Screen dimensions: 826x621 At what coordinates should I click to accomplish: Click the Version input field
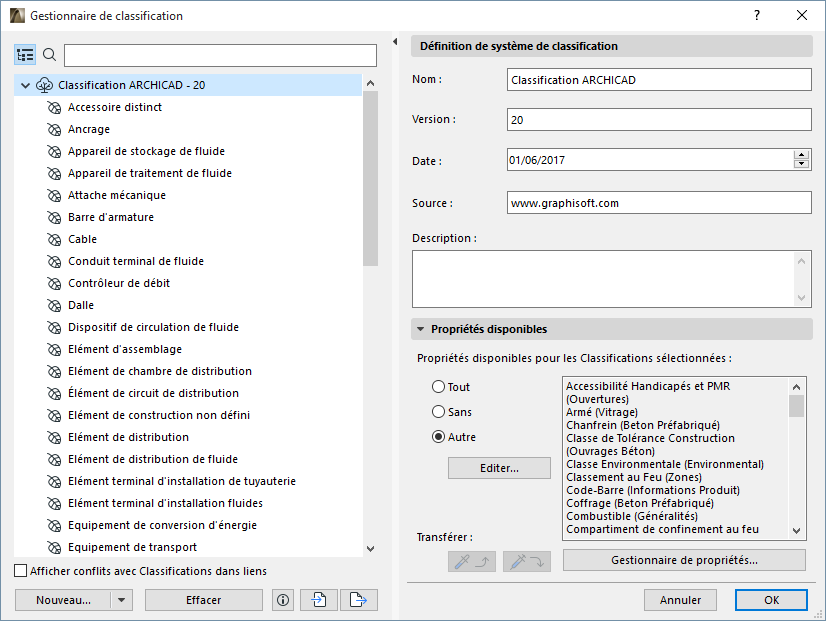657,119
